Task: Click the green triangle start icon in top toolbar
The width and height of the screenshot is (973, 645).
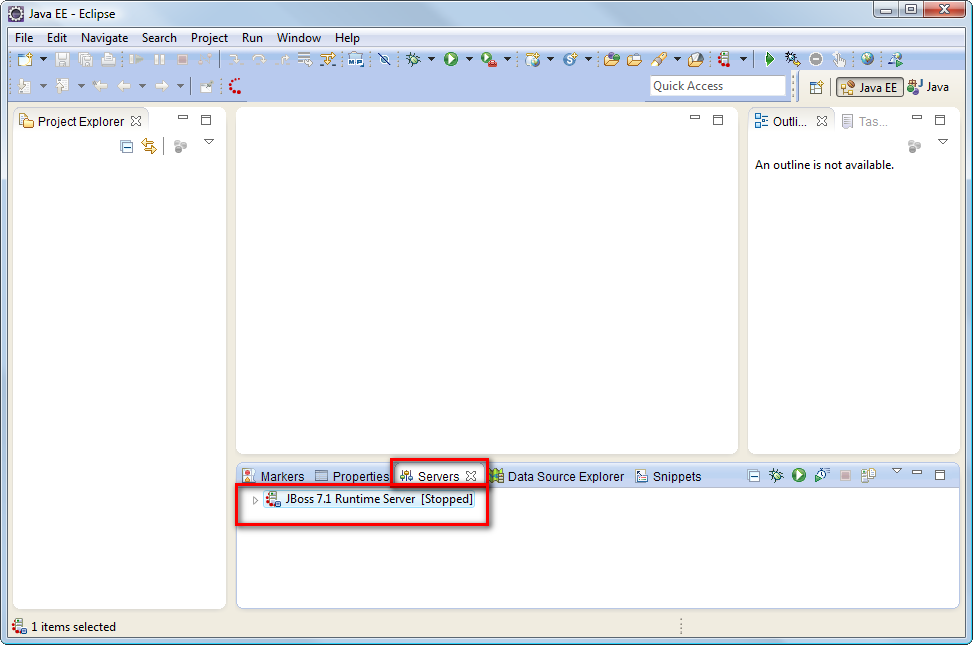Action: (x=769, y=60)
